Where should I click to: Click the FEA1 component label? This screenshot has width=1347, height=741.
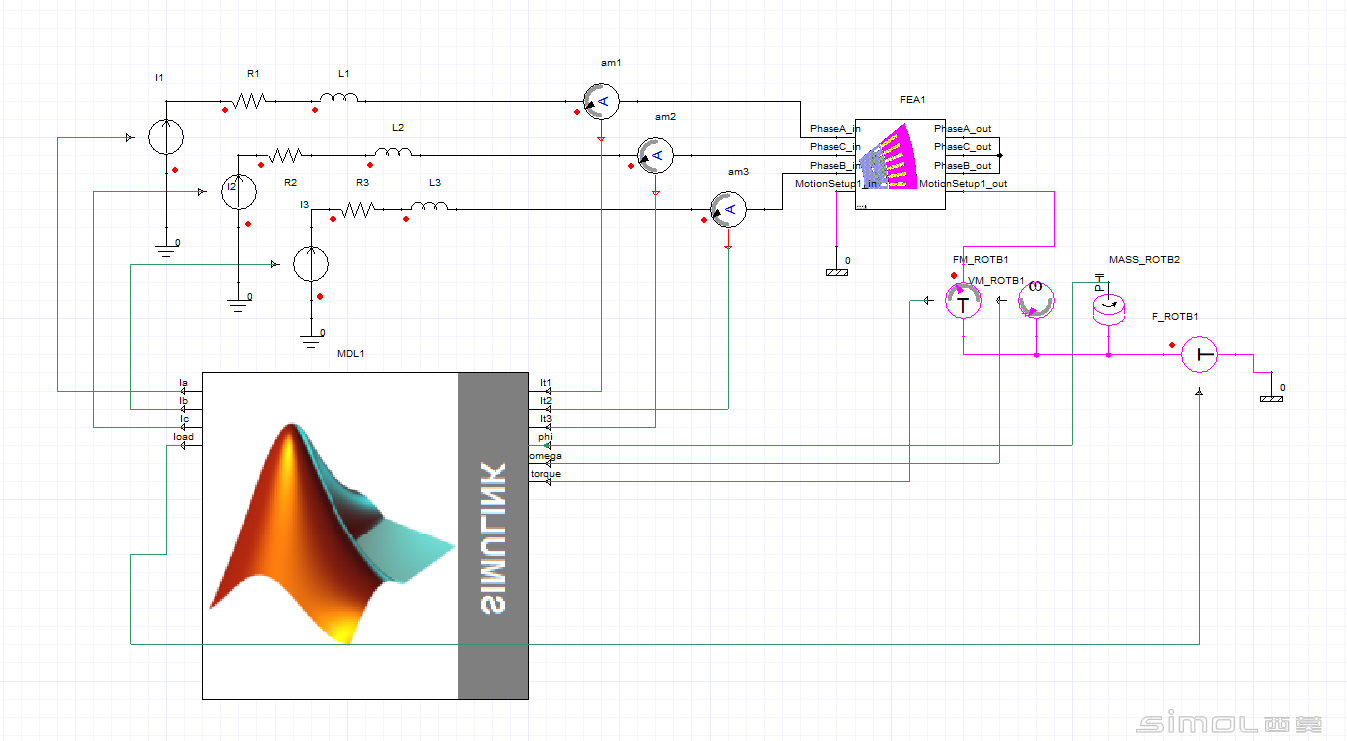coord(913,100)
